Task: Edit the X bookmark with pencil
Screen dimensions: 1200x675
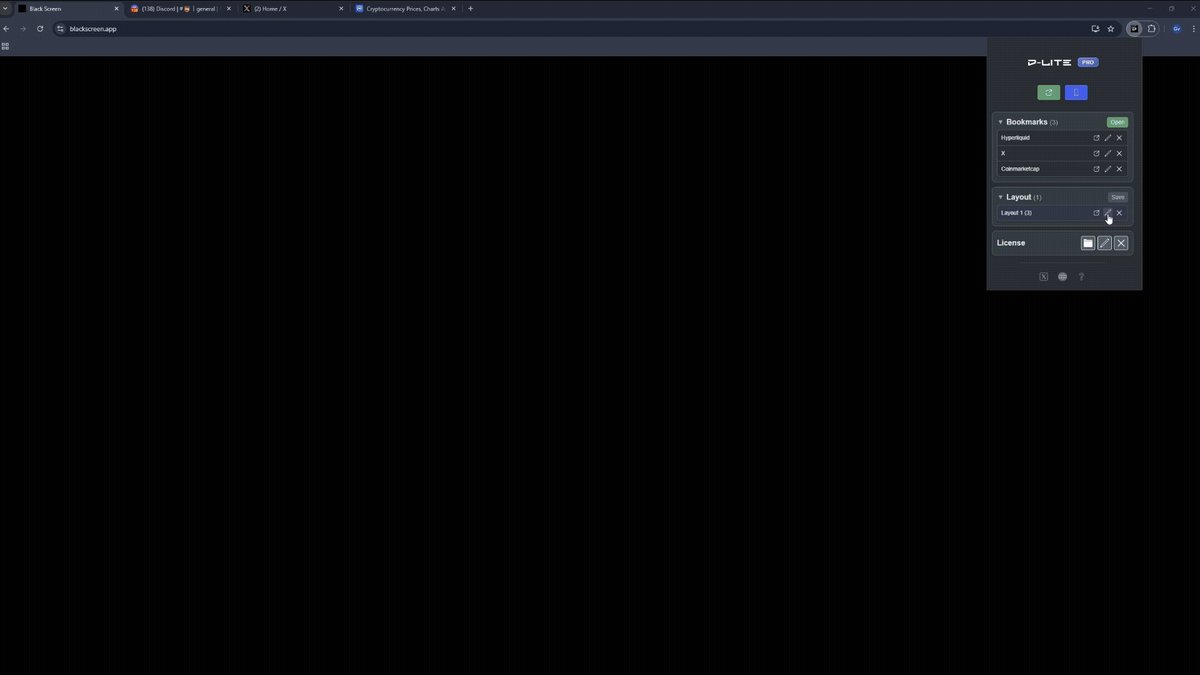Action: [x=1108, y=153]
